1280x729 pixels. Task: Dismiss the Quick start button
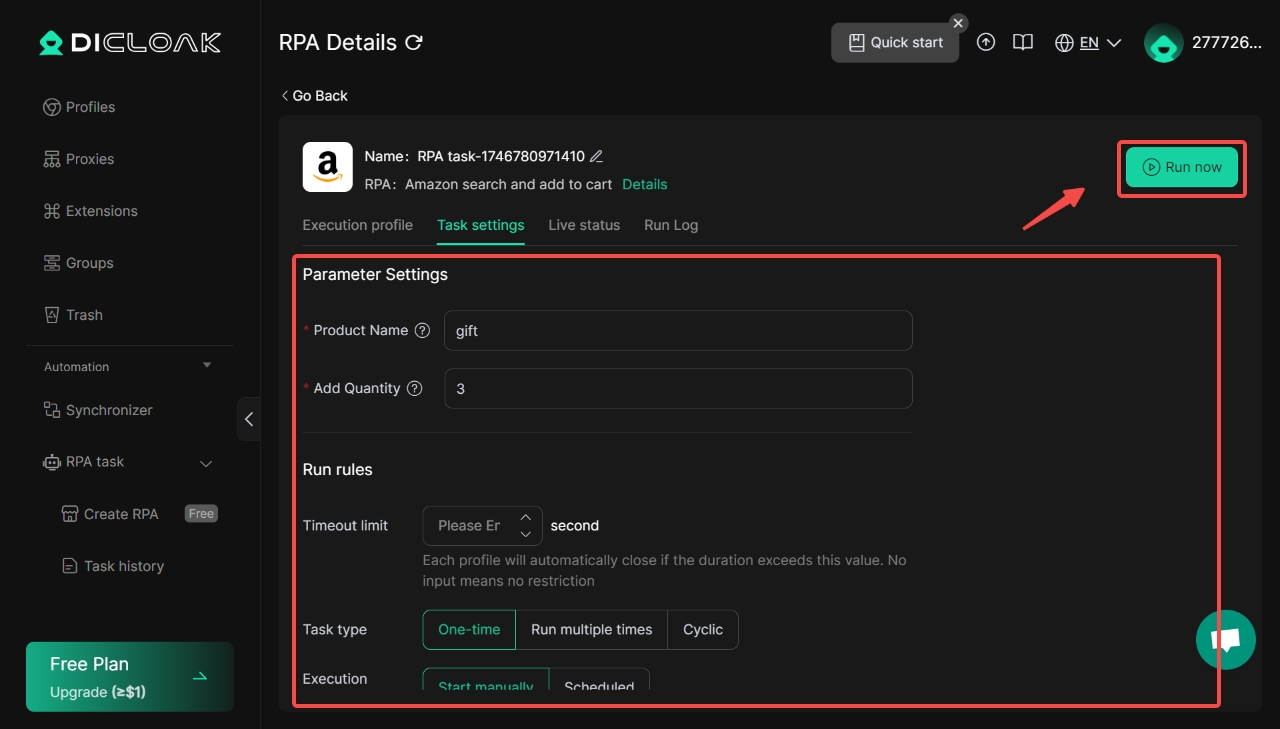coord(958,23)
